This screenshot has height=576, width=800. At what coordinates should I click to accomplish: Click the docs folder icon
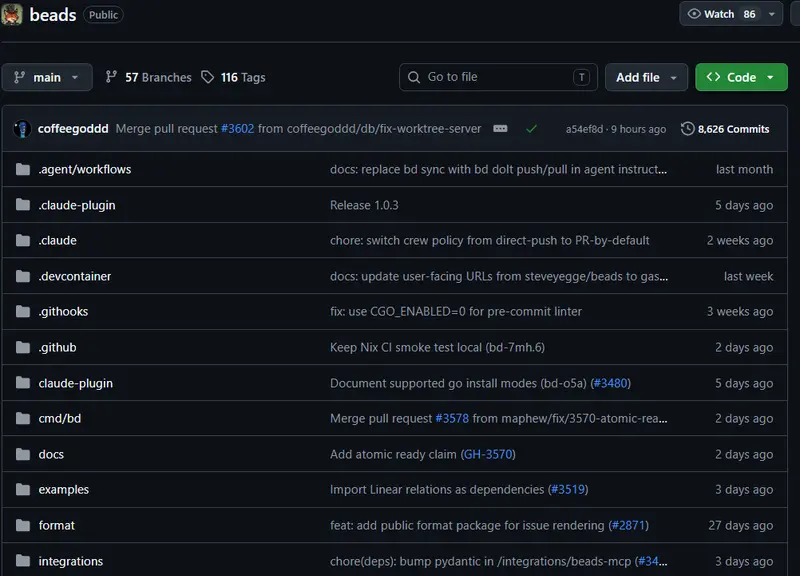tap(23, 454)
